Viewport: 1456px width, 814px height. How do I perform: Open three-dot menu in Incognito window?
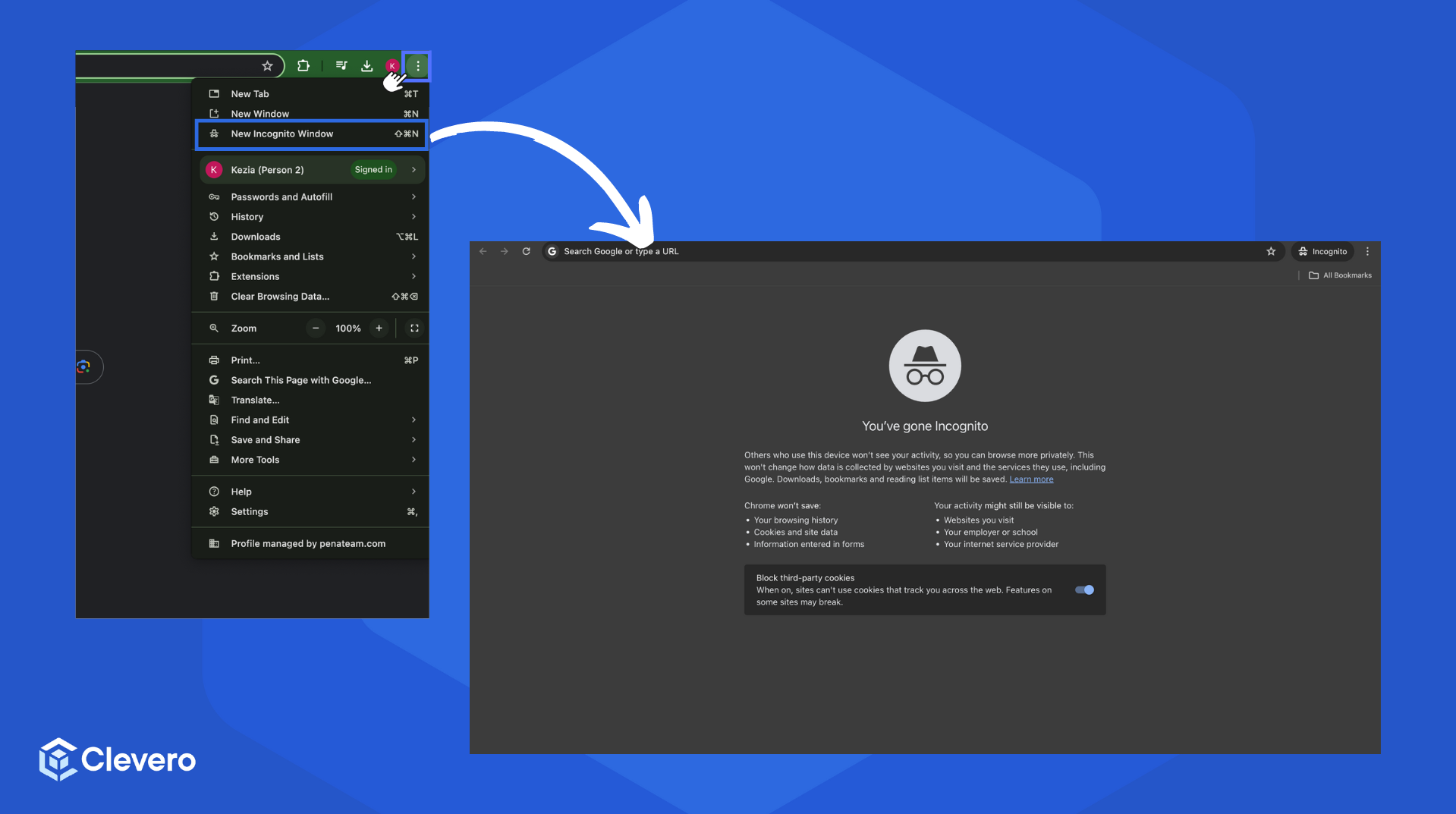point(1368,251)
